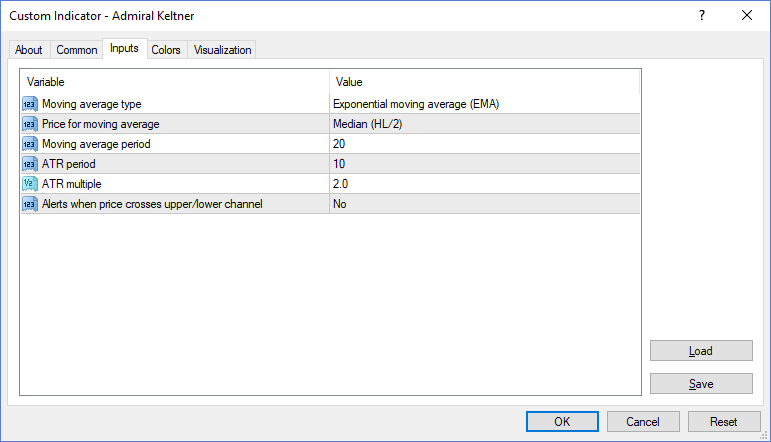This screenshot has width=771, height=442.
Task: Click the icon next to Price for moving average
Action: coord(30,124)
